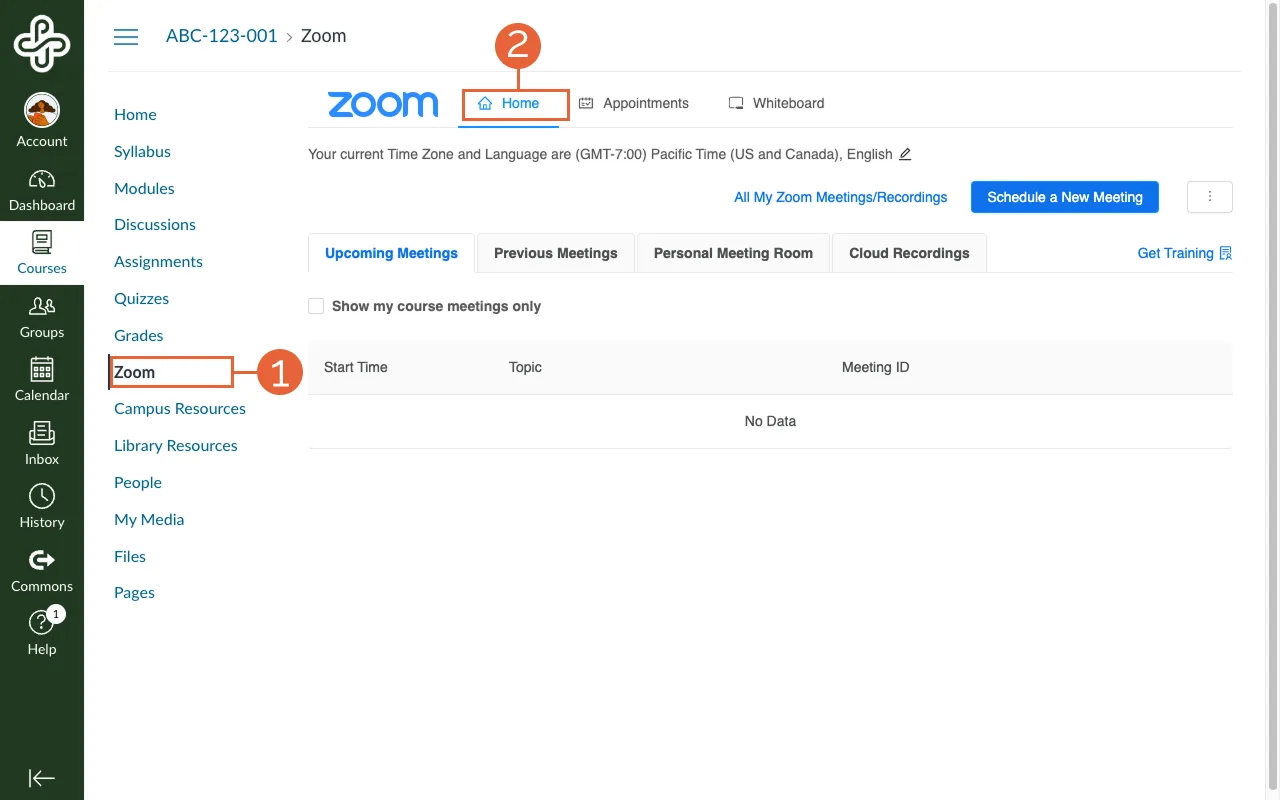Click the Meeting ID column header
This screenshot has height=800, width=1280.
875,367
